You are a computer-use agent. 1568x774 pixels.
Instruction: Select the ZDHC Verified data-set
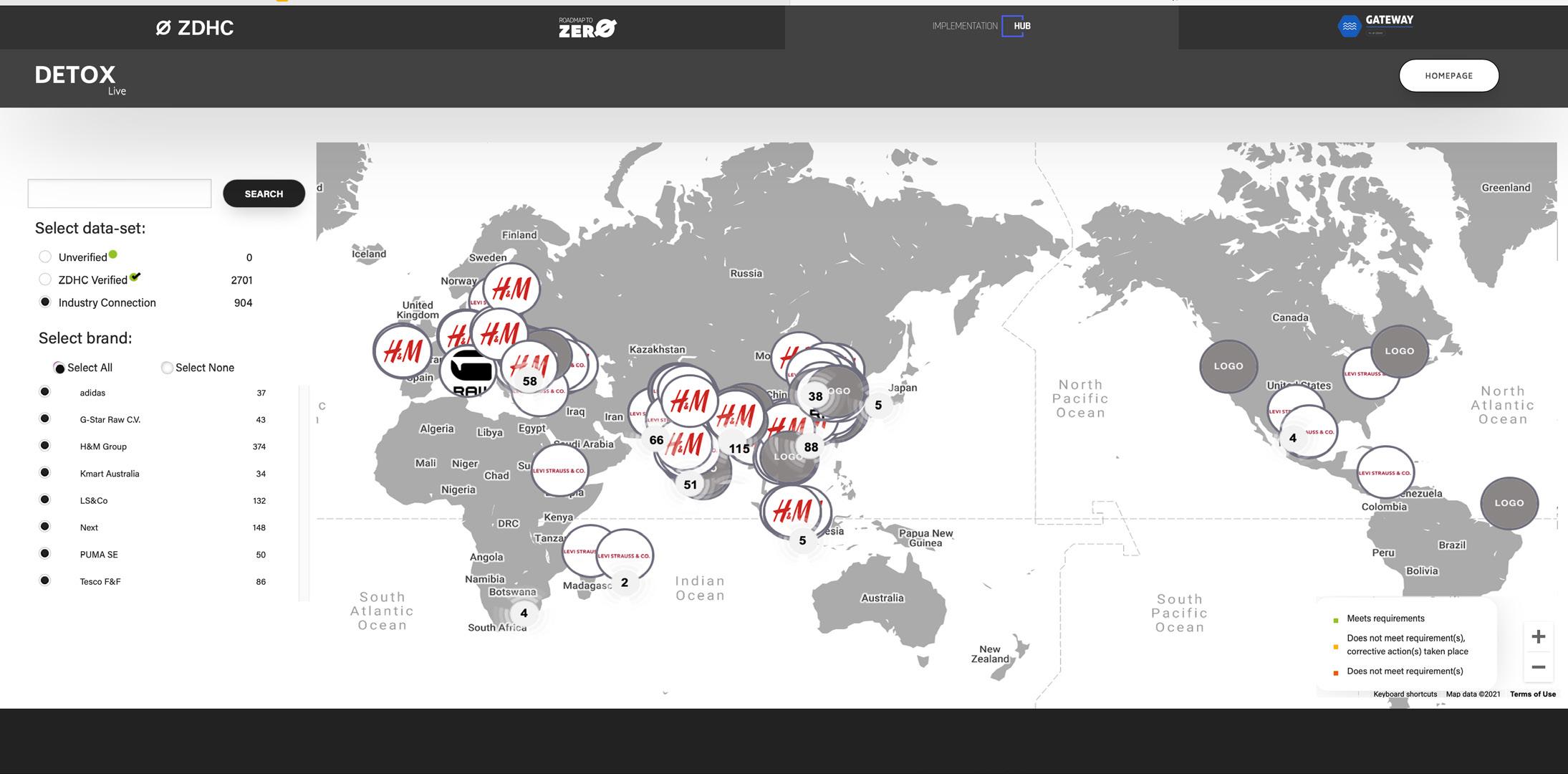point(45,279)
